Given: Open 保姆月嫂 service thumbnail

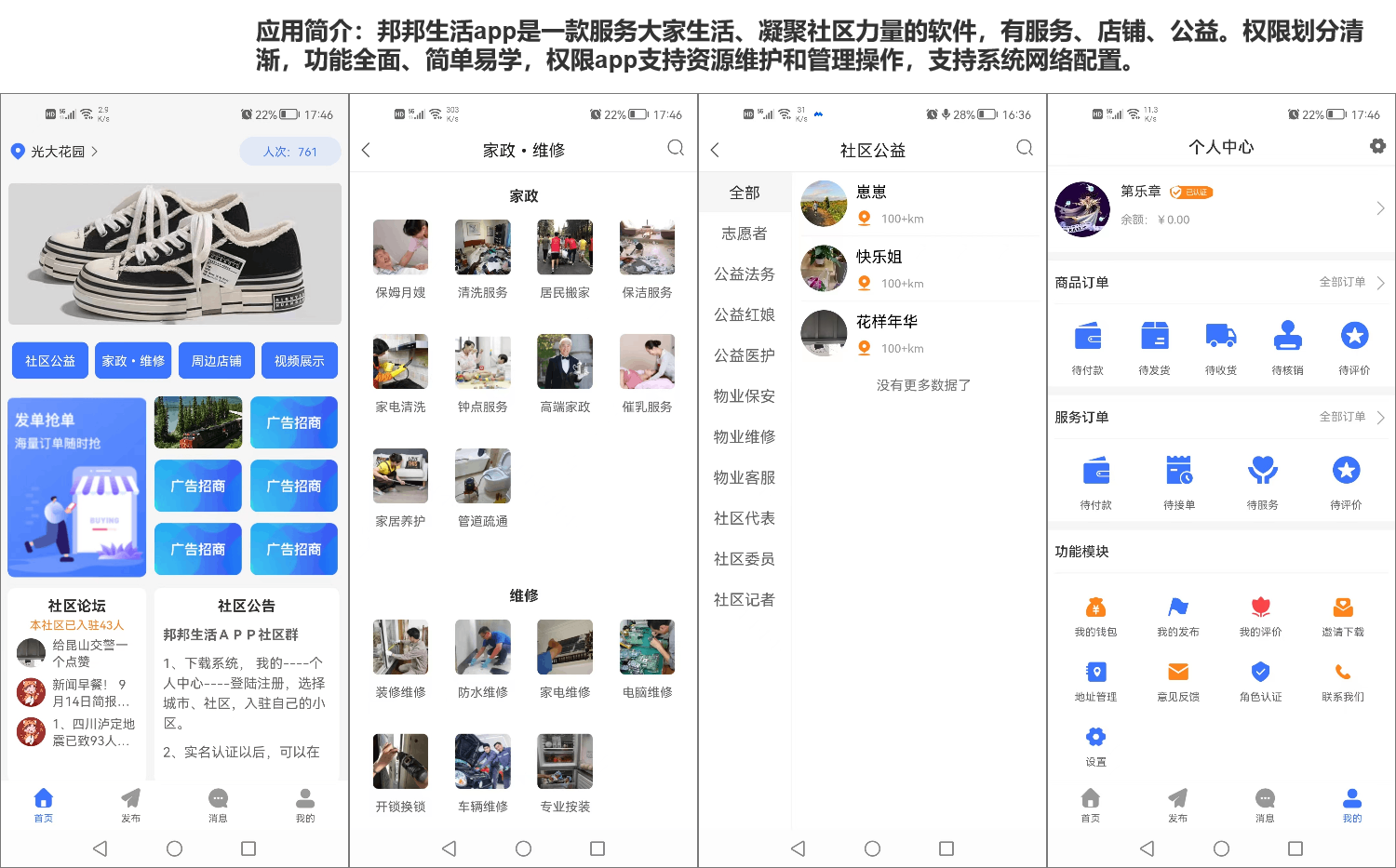Looking at the screenshot, I should [x=400, y=247].
